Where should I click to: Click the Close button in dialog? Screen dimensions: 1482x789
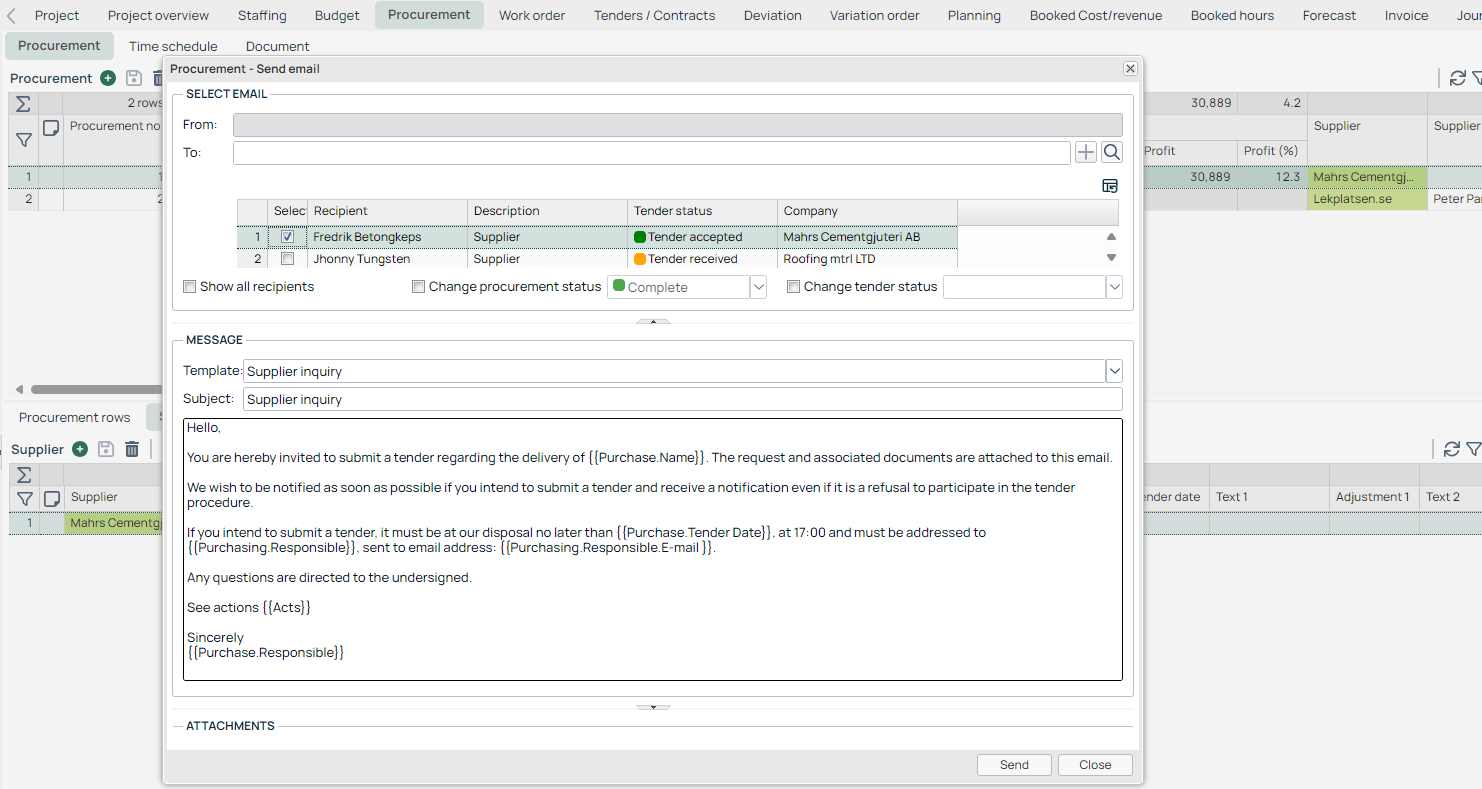point(1095,765)
